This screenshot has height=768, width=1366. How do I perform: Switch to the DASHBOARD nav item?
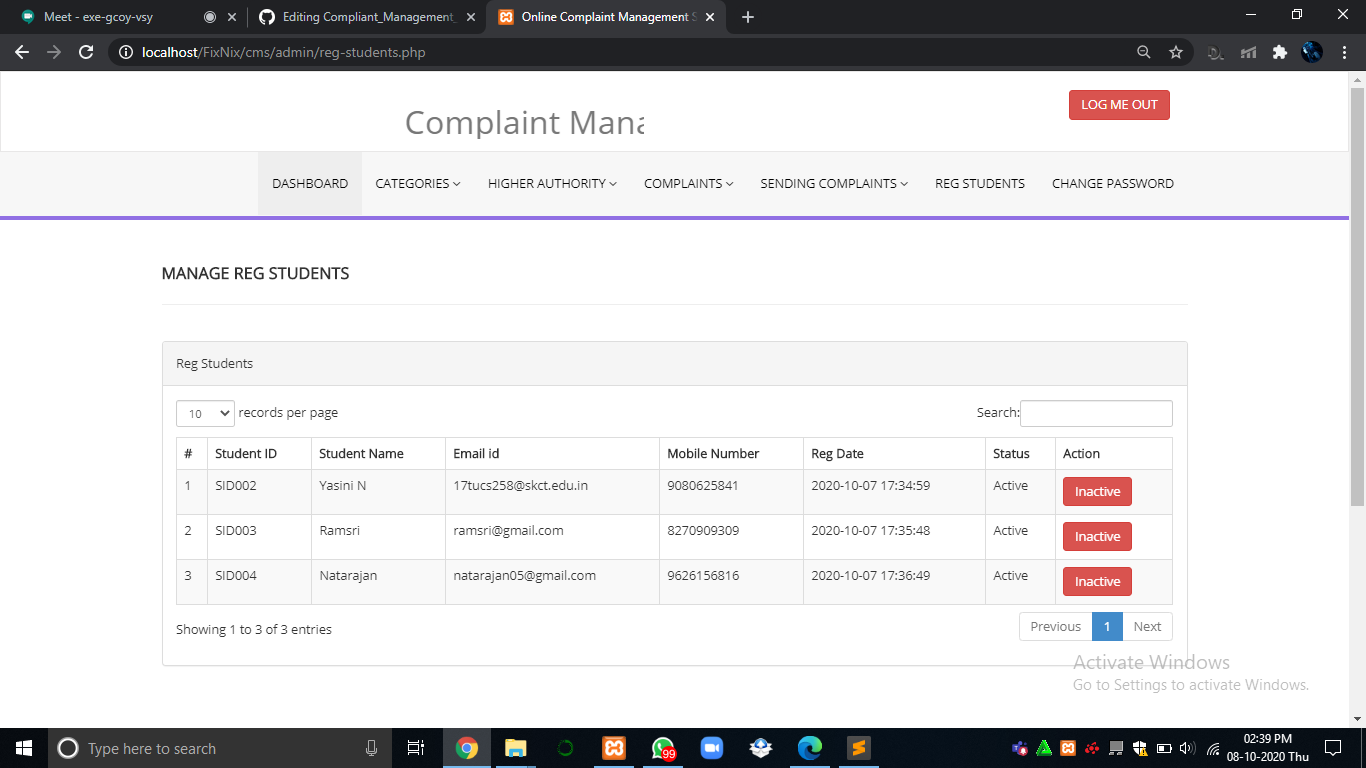coord(309,183)
